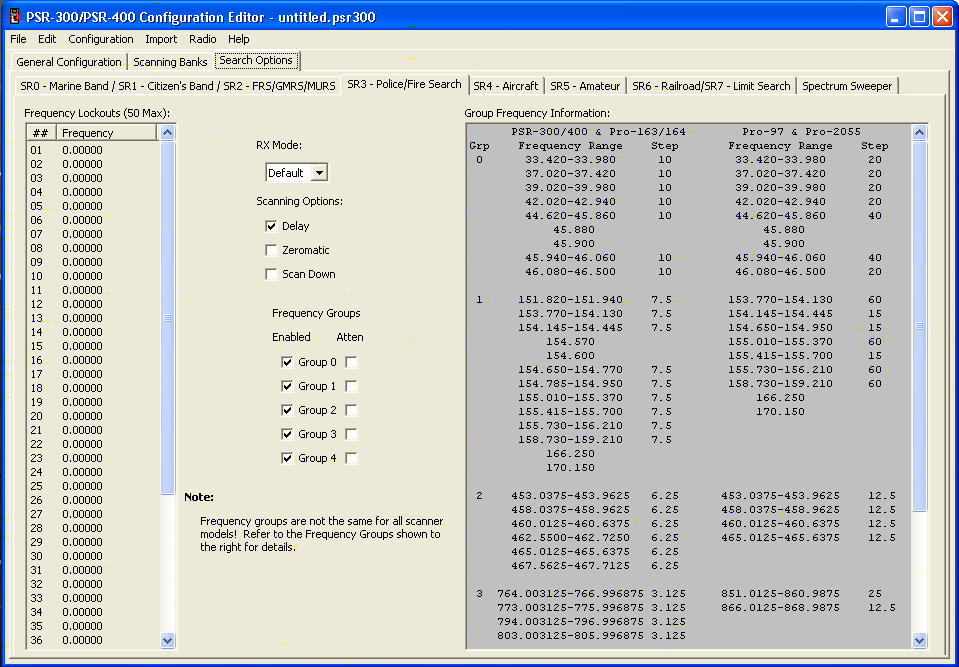Check the Scan Down option
This screenshot has width=959, height=667.
[271, 274]
